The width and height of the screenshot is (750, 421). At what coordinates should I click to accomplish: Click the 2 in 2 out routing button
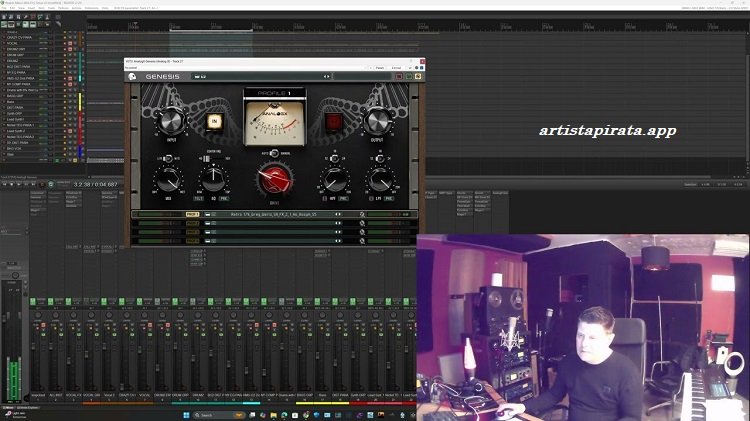[397, 67]
